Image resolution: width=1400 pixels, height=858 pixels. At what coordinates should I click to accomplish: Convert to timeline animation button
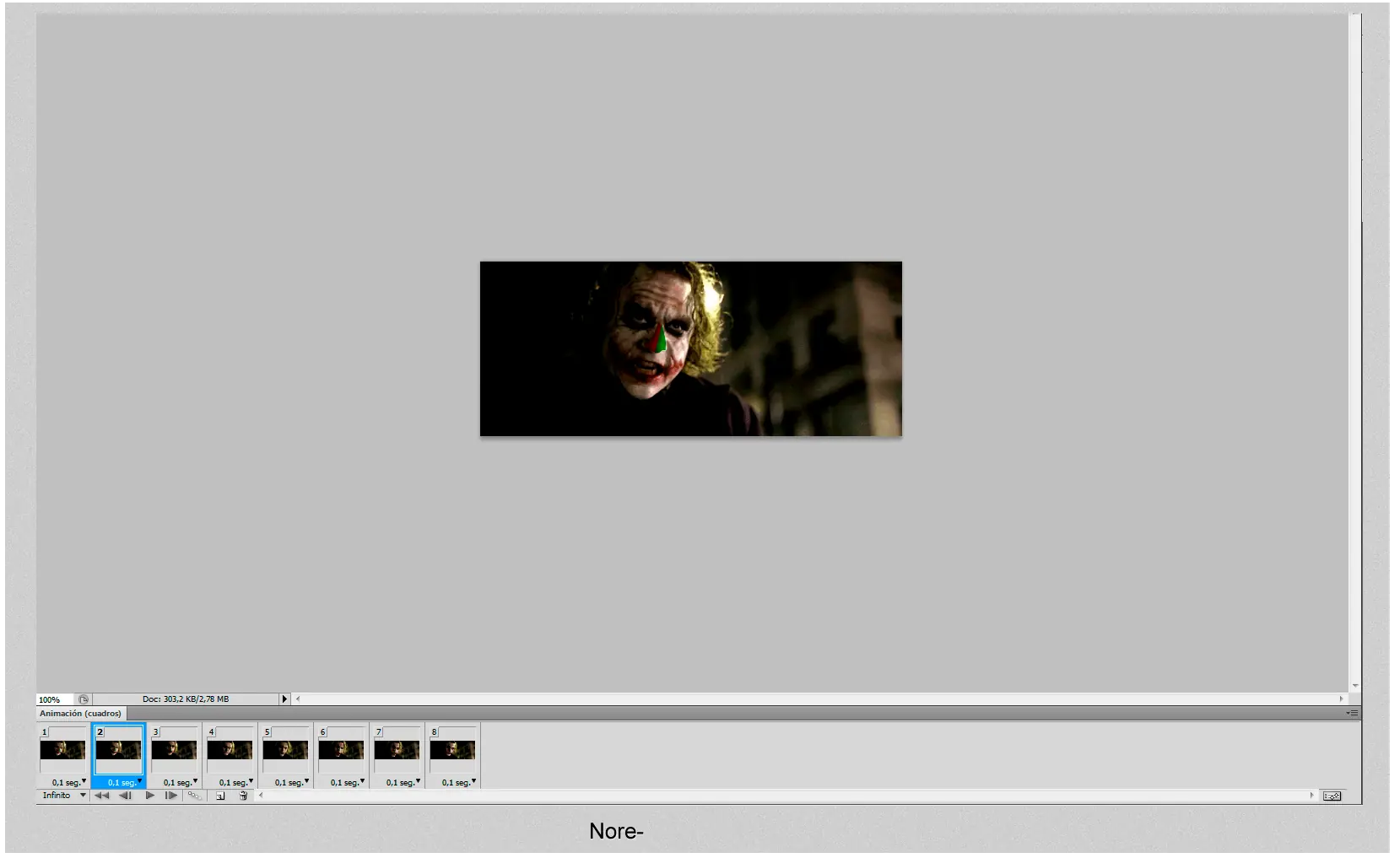pyautogui.click(x=1332, y=796)
